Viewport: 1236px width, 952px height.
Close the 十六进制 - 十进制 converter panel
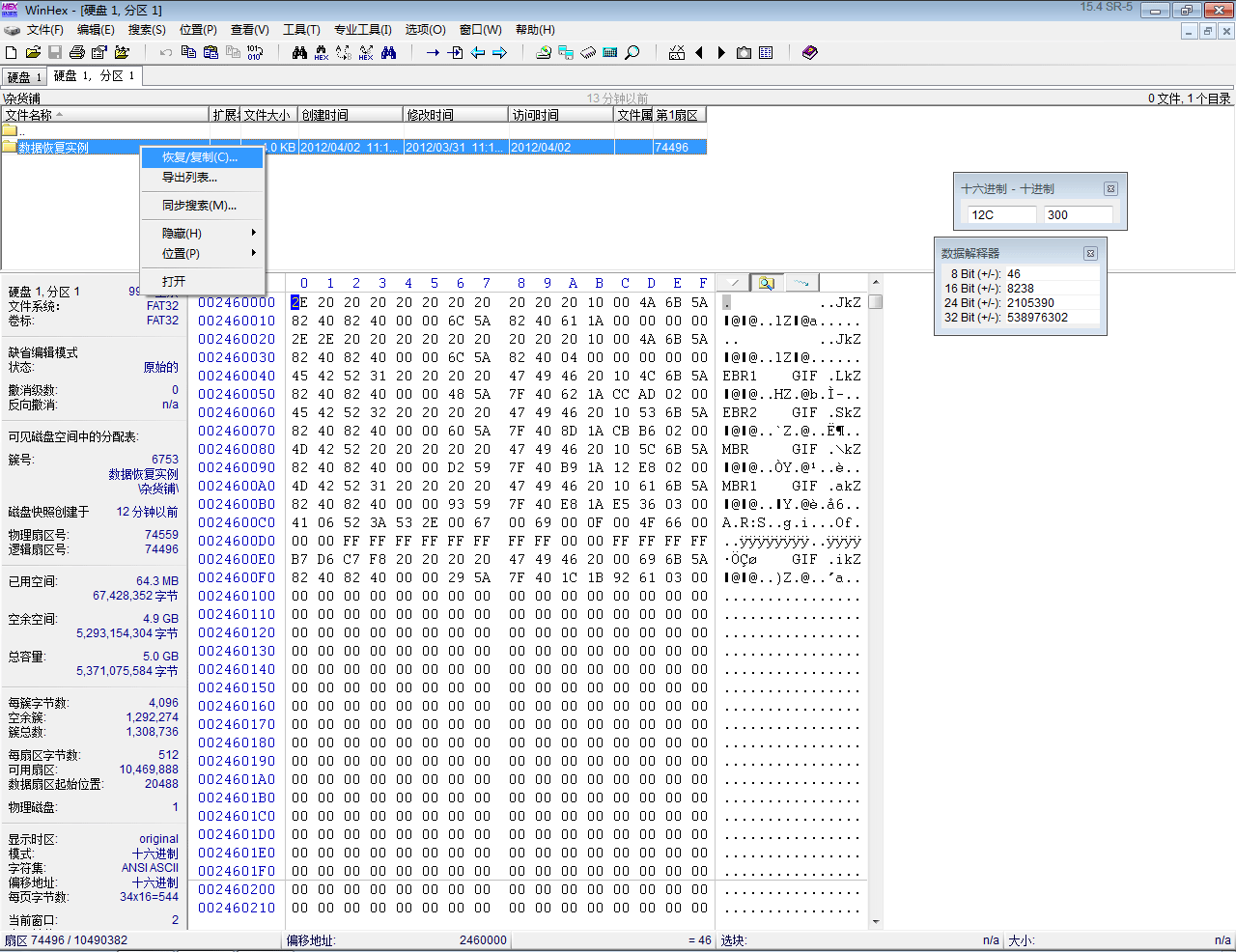[x=1110, y=189]
